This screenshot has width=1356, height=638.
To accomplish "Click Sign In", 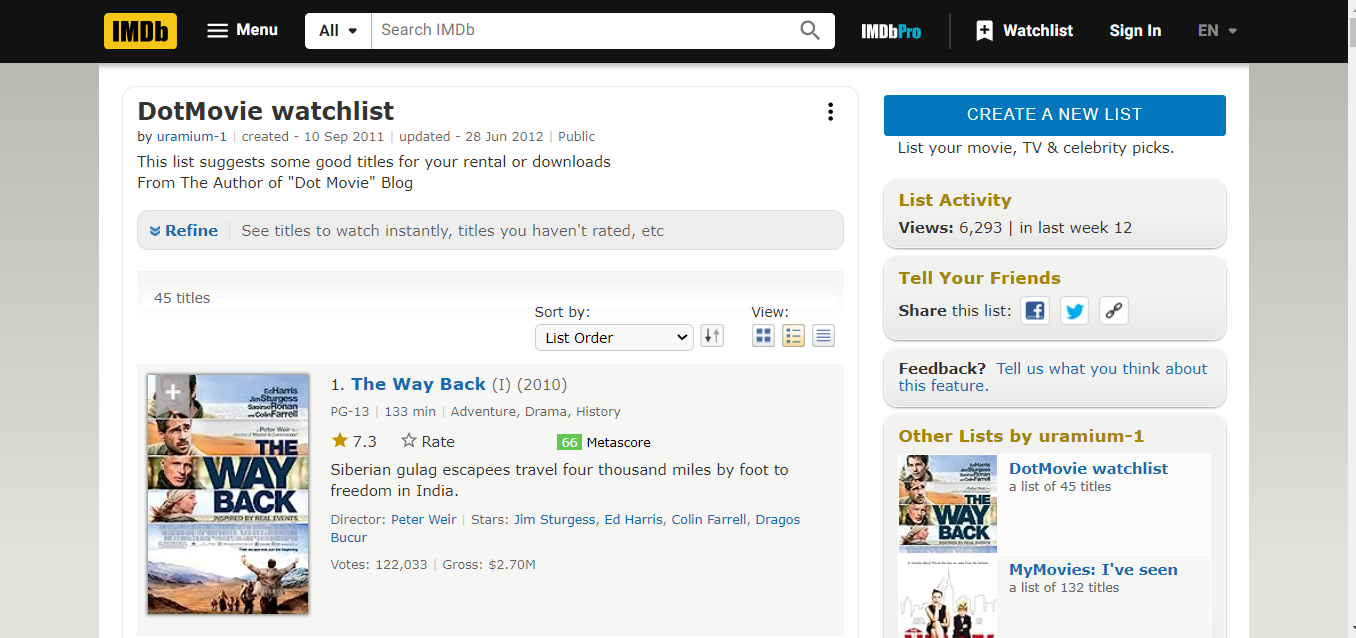I will click(1135, 31).
